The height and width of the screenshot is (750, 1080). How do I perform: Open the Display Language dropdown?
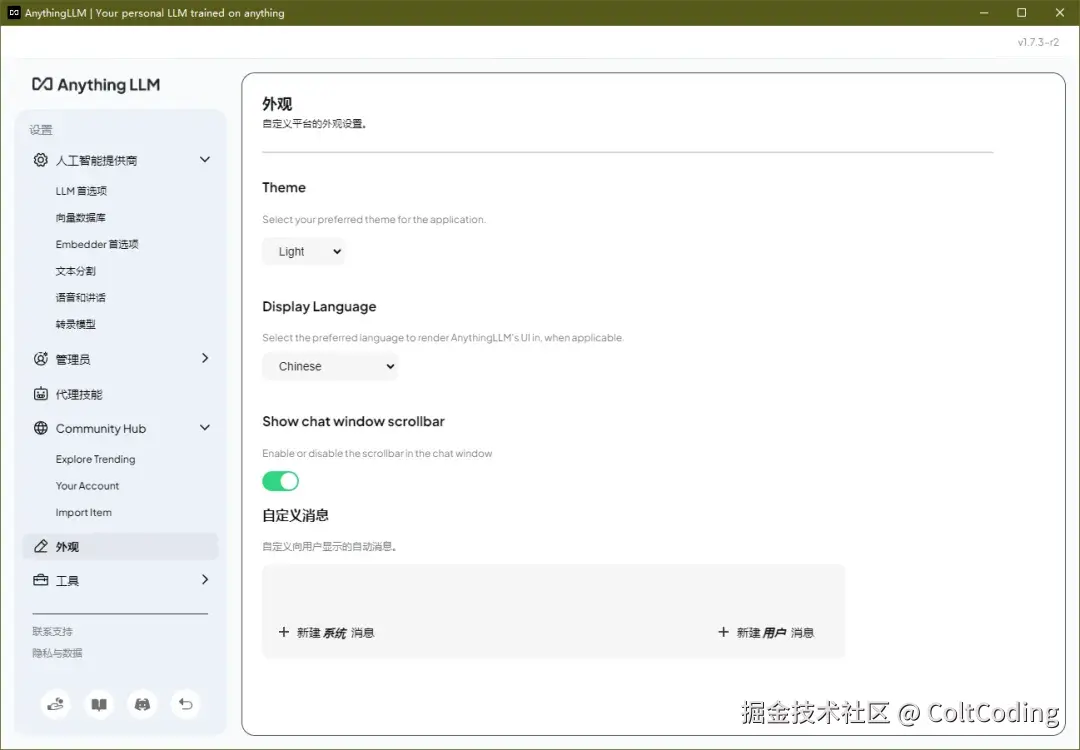330,366
